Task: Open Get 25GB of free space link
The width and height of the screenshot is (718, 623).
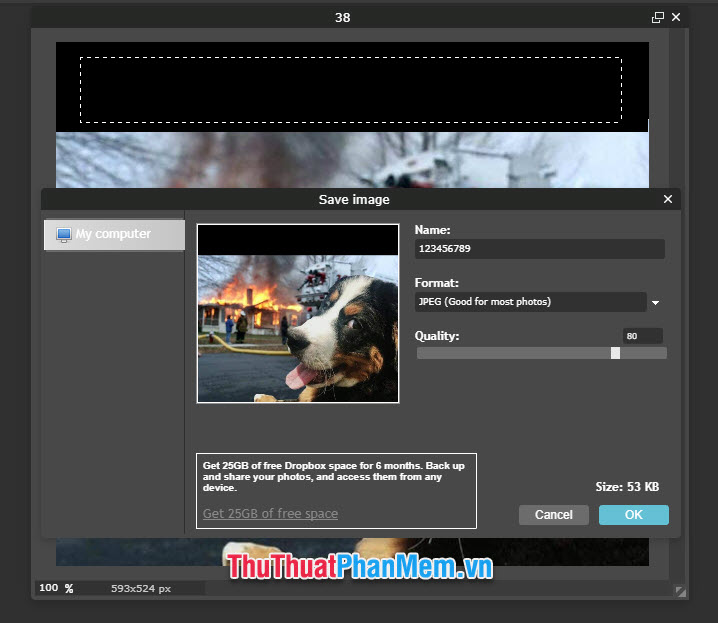Action: tap(270, 514)
